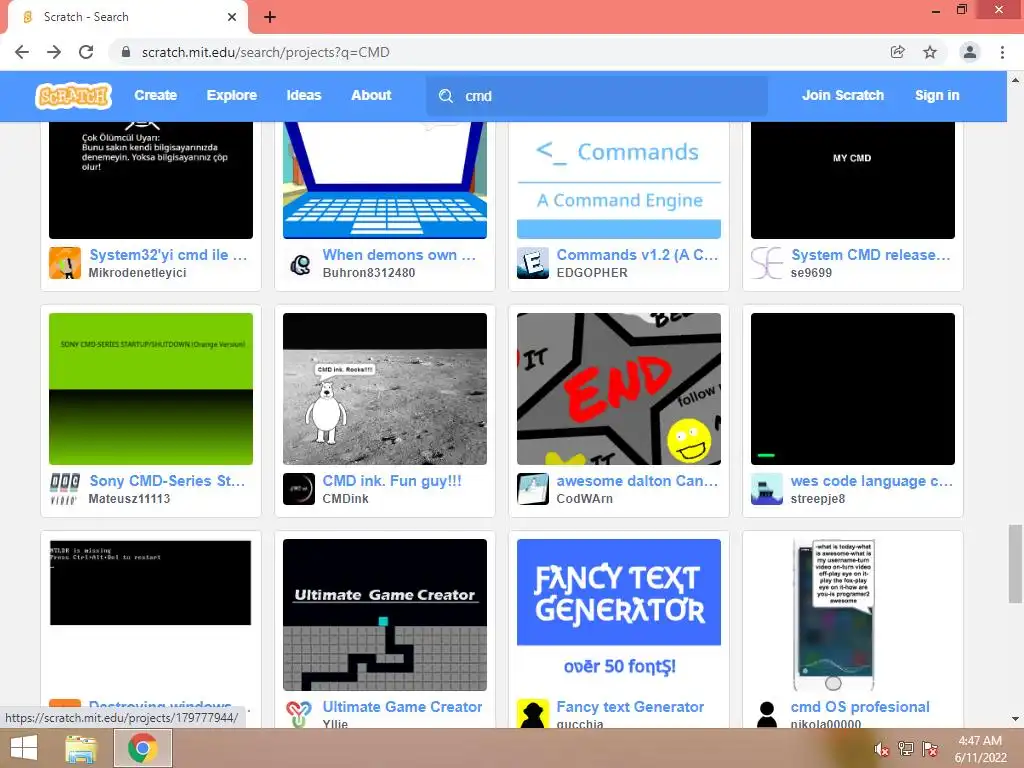The height and width of the screenshot is (768, 1024).
Task: Reload the page
Action: click(x=86, y=52)
